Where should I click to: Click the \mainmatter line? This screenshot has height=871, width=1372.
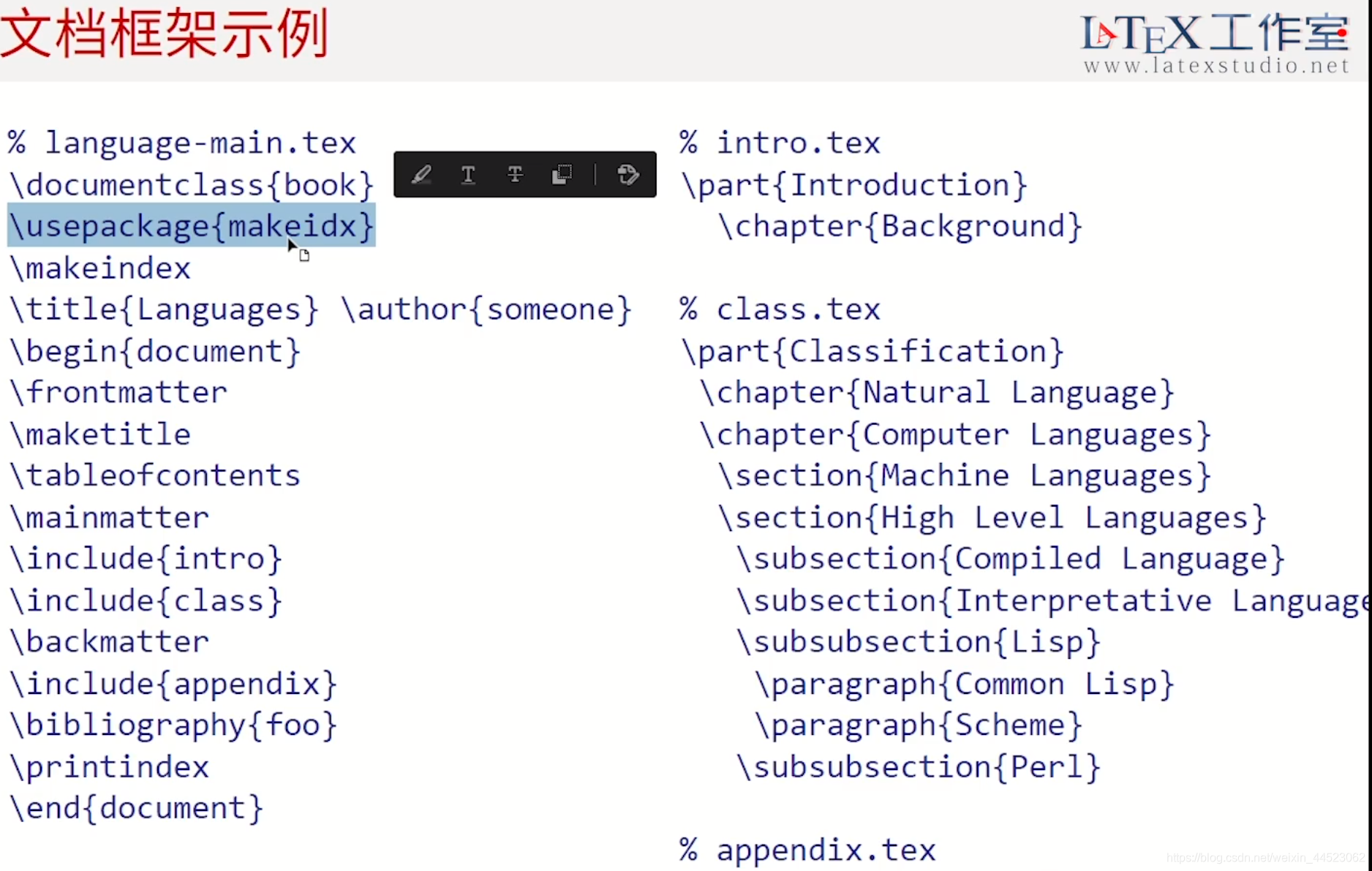point(110,518)
